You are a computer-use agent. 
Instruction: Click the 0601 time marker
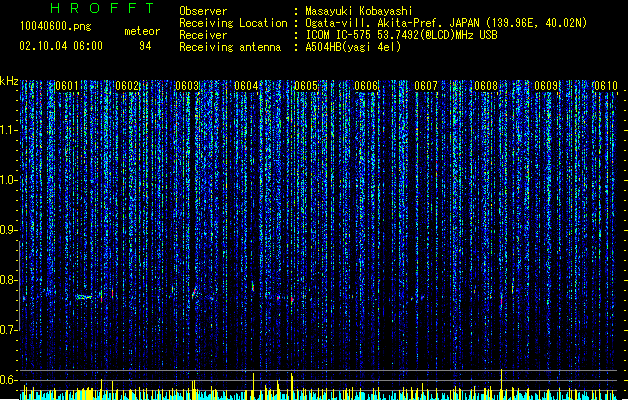[x=67, y=86]
